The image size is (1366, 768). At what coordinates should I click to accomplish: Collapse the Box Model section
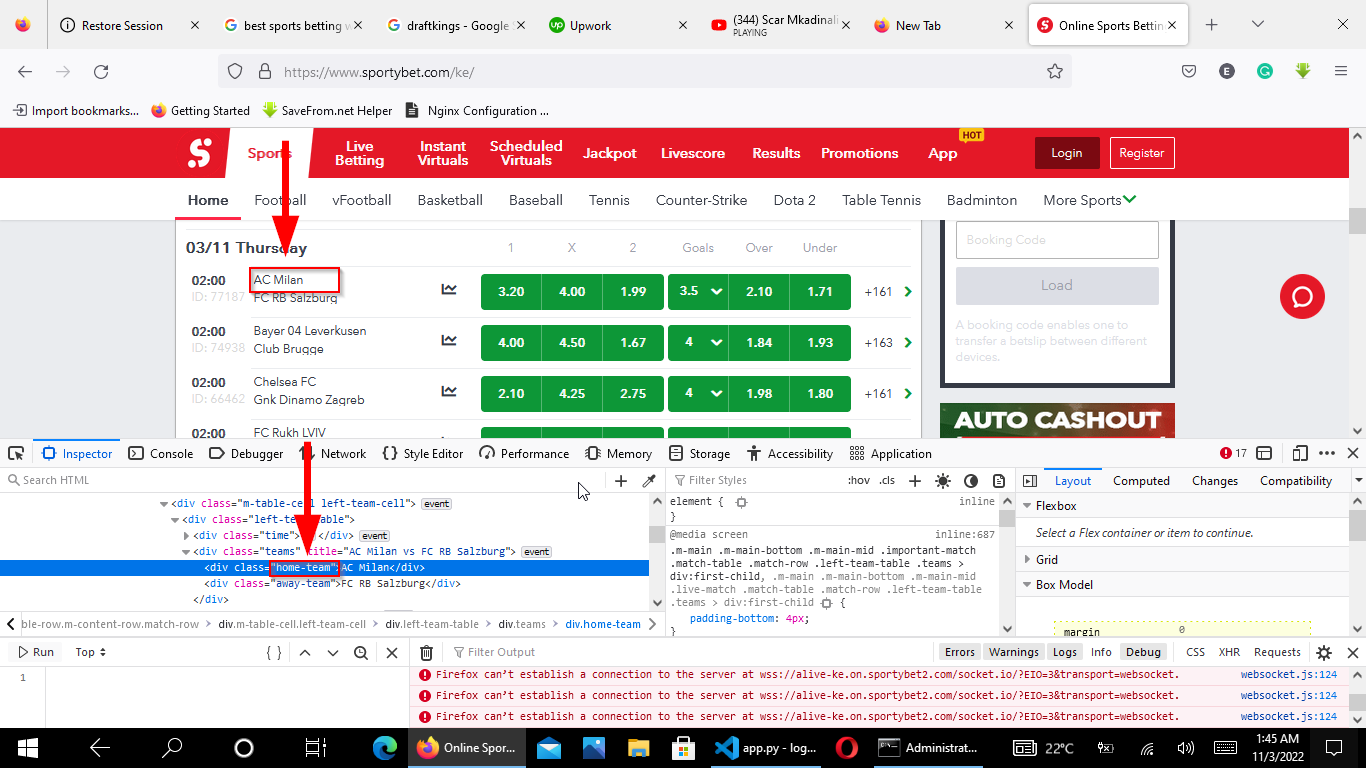[x=1027, y=585]
